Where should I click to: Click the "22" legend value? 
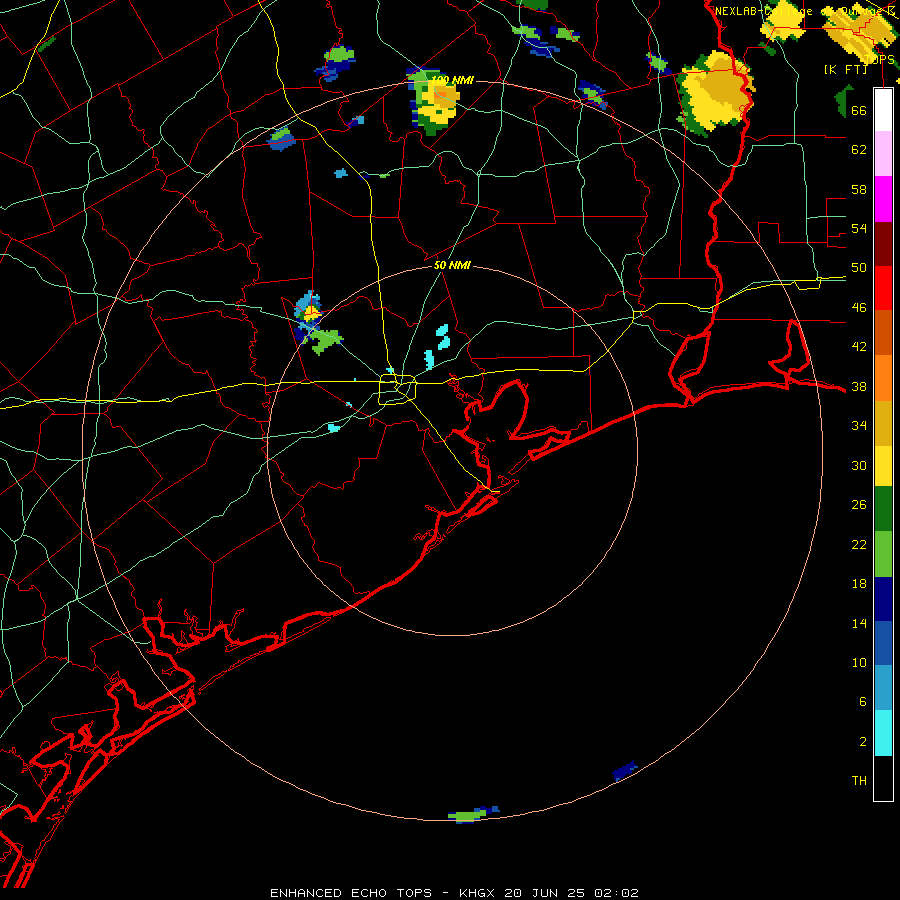click(x=859, y=544)
